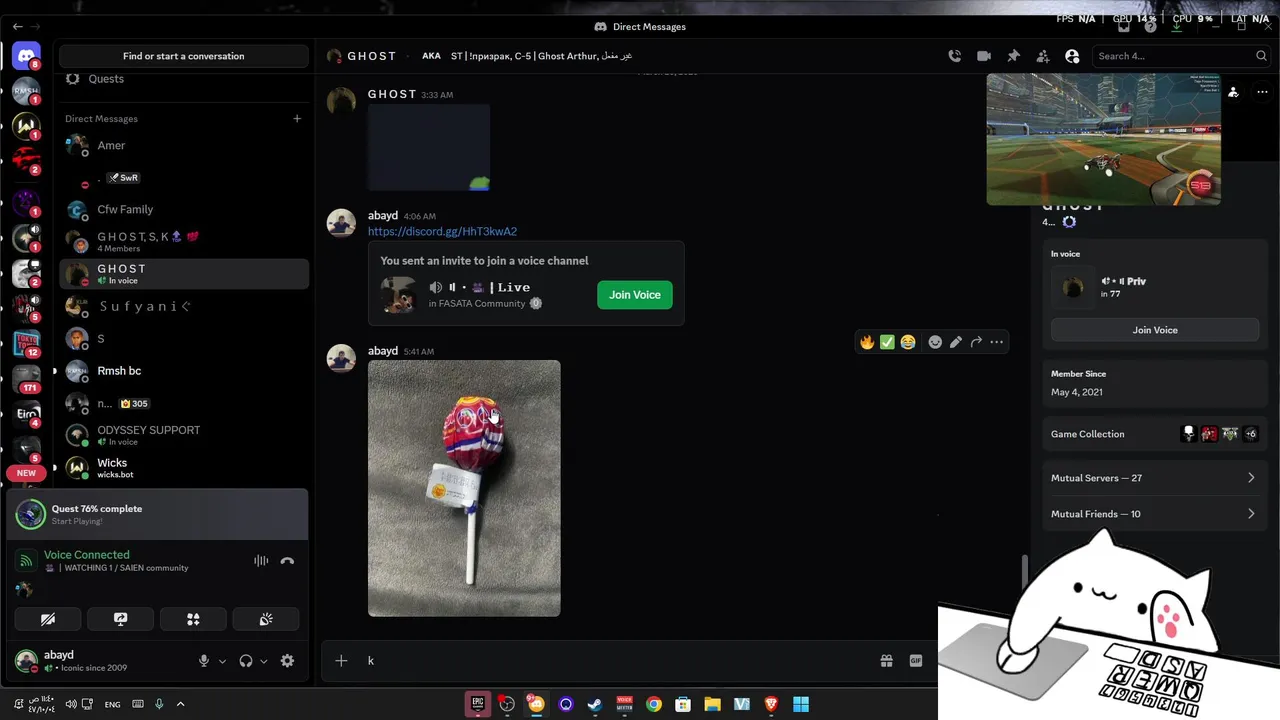This screenshot has height=720, width=1280.
Task: React with the green check mark emoji
Action: click(887, 342)
